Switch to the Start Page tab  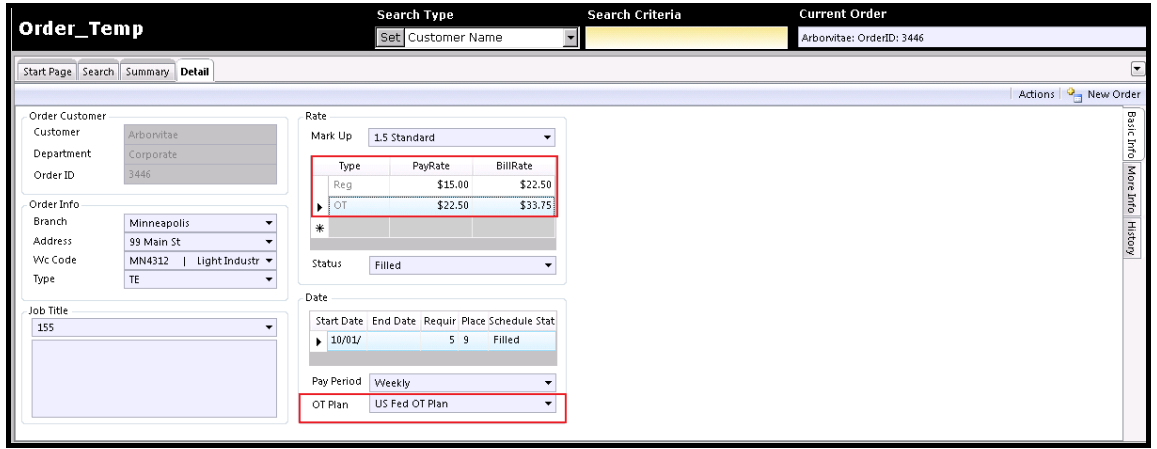(x=48, y=72)
